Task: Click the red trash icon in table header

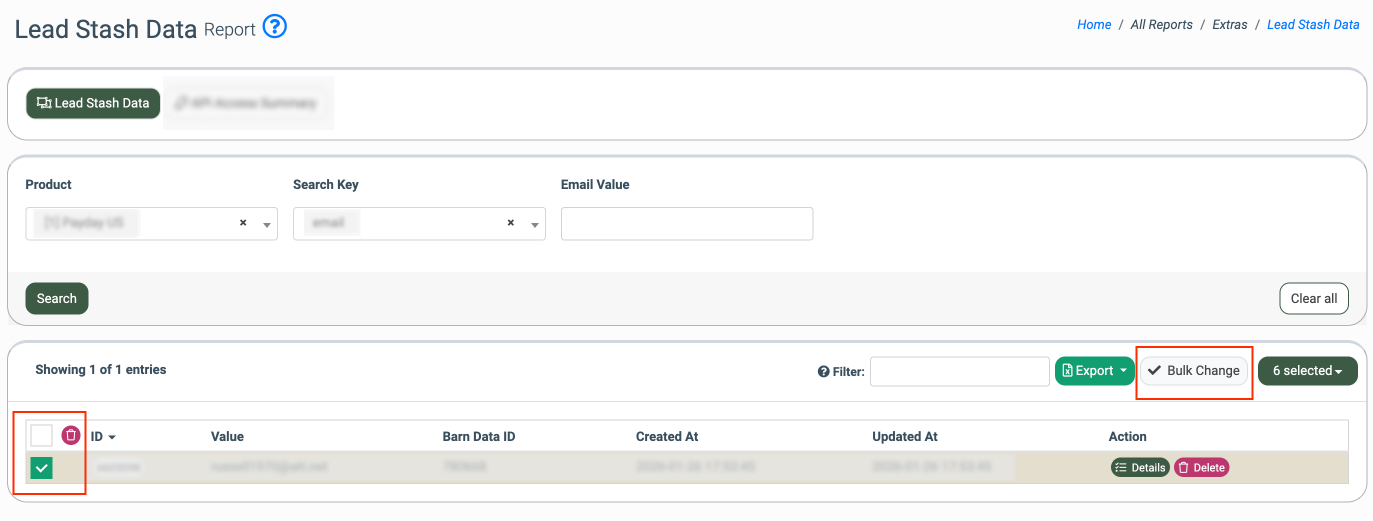Action: click(71, 435)
